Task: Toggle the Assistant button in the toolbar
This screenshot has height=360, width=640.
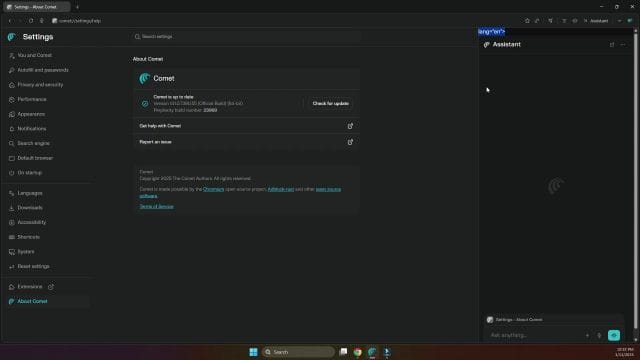Action: [x=596, y=21]
